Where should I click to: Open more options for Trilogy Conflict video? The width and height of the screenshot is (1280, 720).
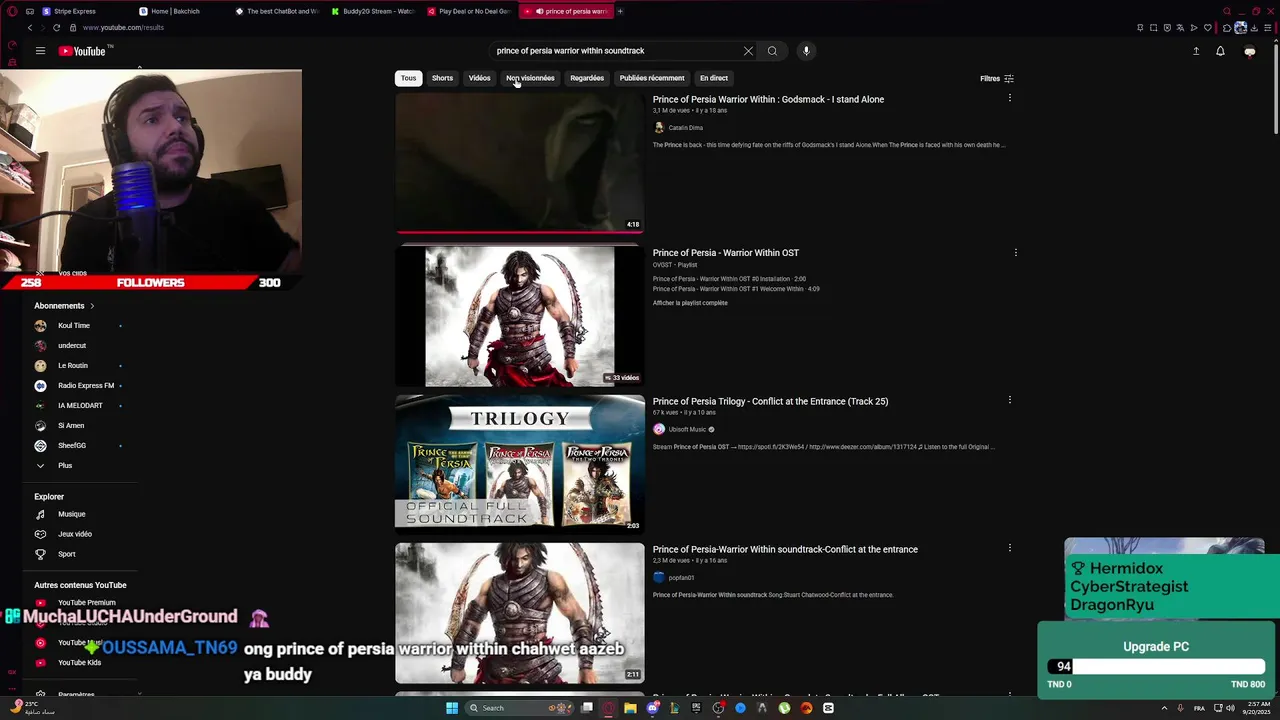[1009, 400]
